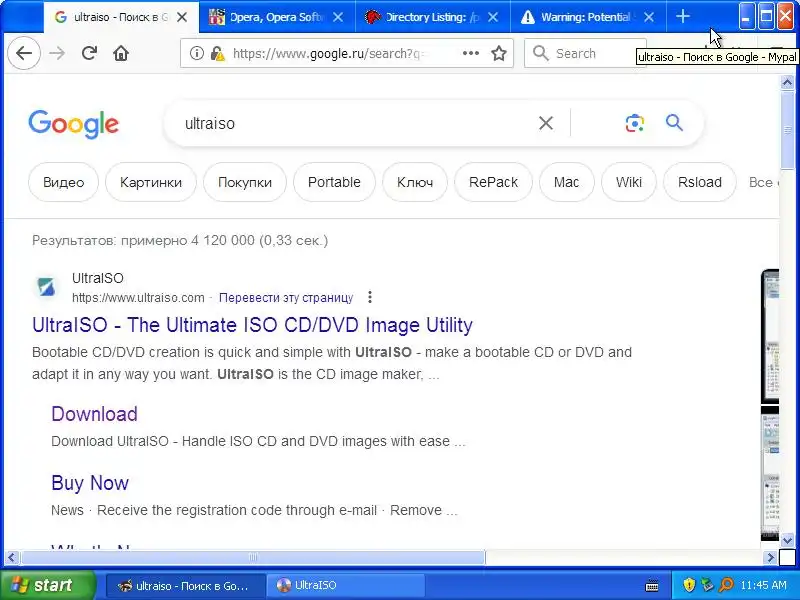800x600 pixels.
Task: Click Перевести эту страницу link
Action: (x=286, y=297)
